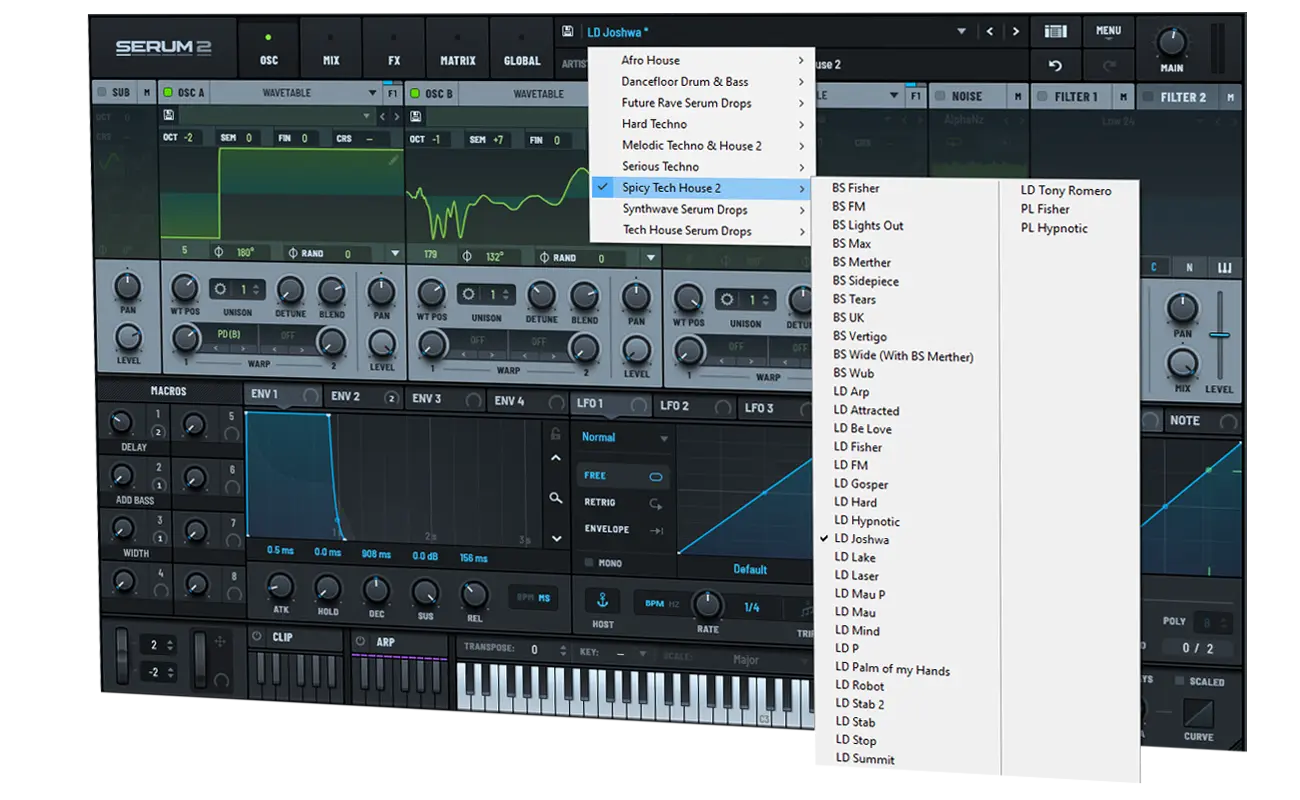
Task: Open the preset browser icon next to MENU
Action: pyautogui.click(x=1055, y=31)
